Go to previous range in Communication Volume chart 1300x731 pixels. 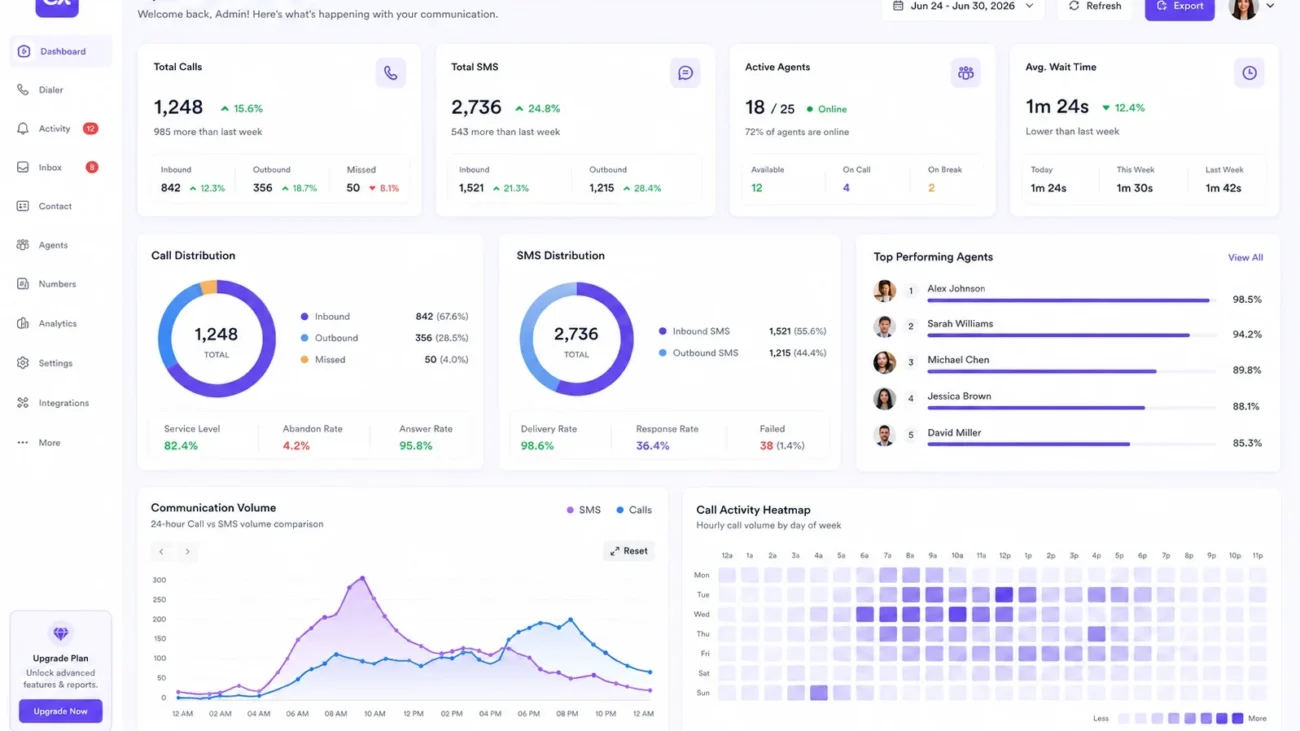161,552
